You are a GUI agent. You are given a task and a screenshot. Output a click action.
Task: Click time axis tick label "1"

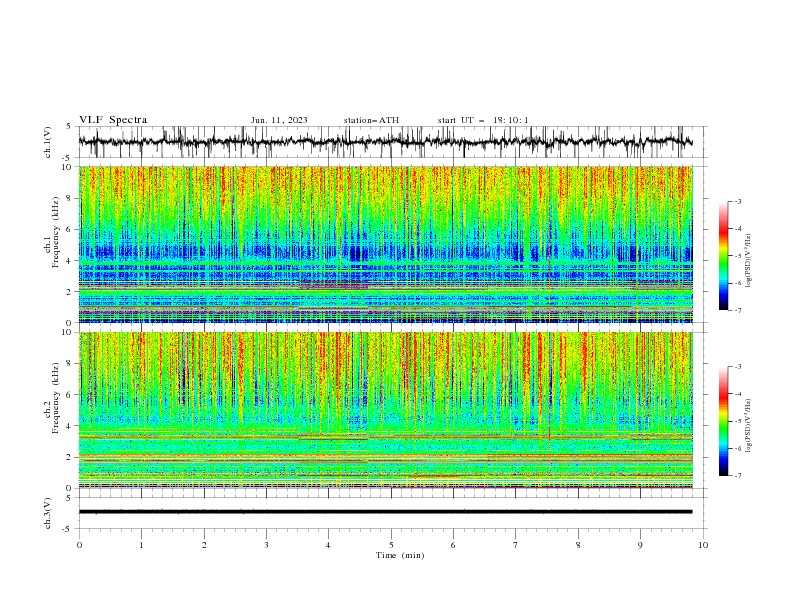coord(141,545)
